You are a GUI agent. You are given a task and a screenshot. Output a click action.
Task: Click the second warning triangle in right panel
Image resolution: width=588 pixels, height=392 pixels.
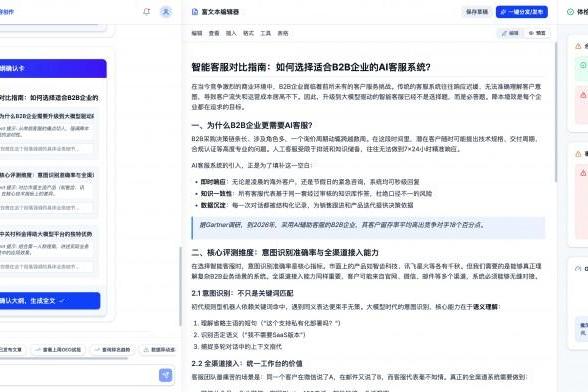tap(578, 154)
